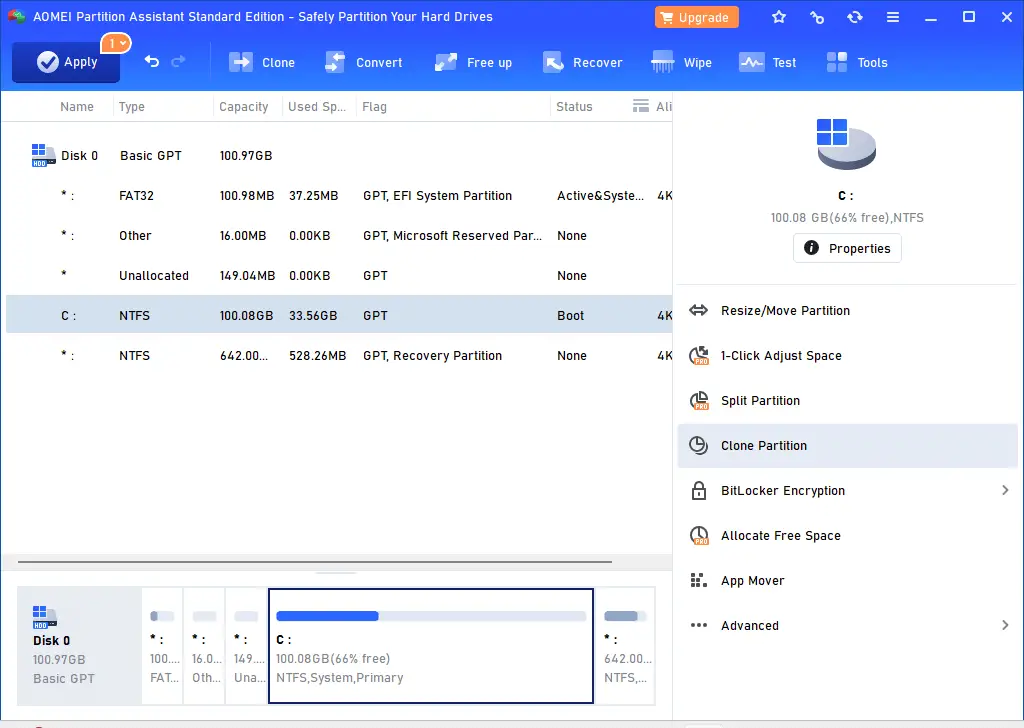Select the Unallocated 149.04MB row
The width and height of the screenshot is (1024, 728).
point(339,275)
